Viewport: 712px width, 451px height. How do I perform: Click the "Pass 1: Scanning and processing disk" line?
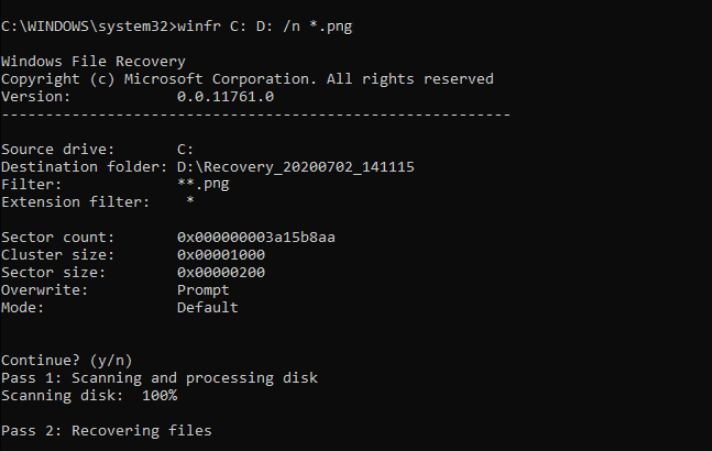159,377
